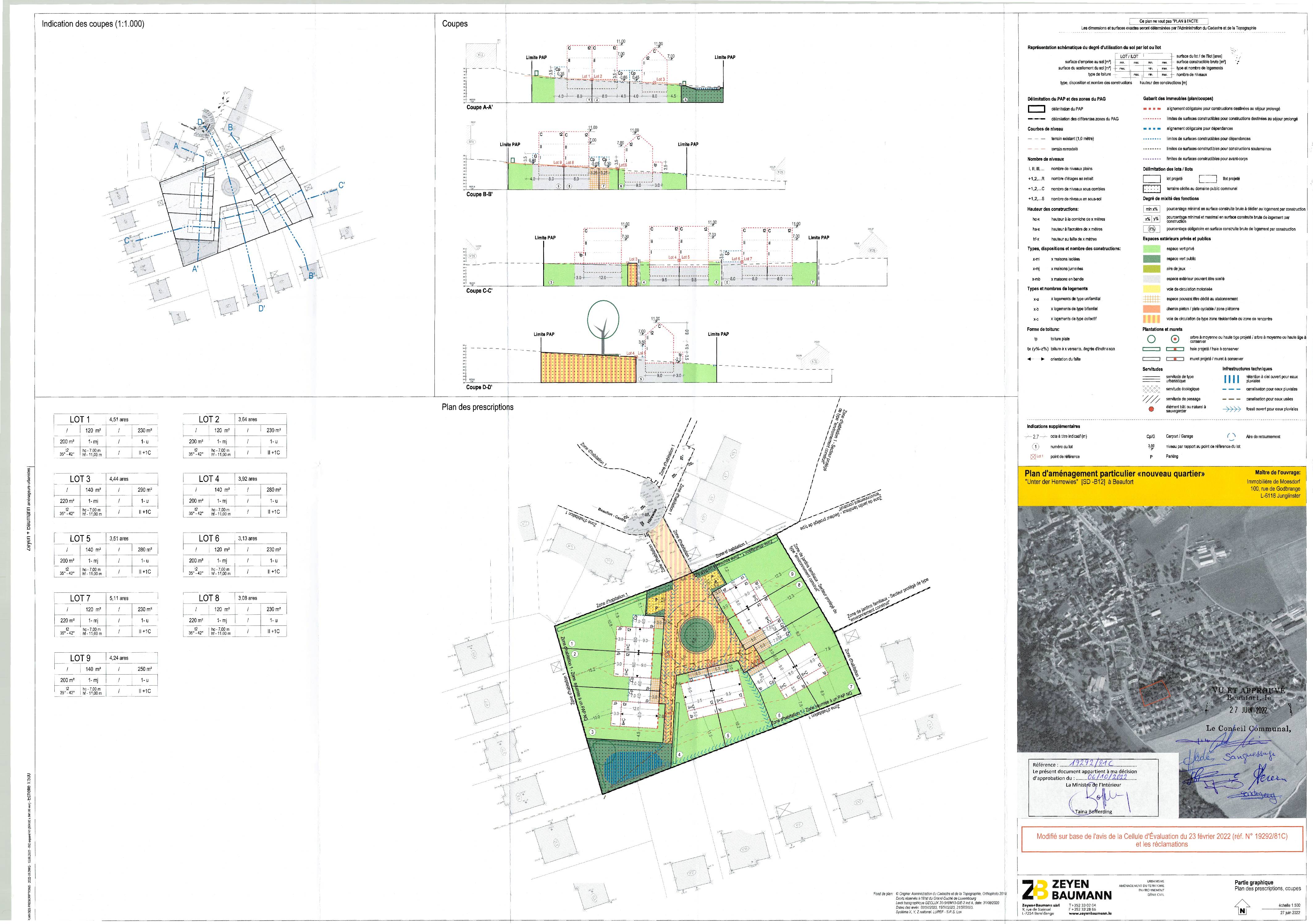This screenshot has width=1313, height=924.
Task: Click the blue arrows 'fossé ouvert' symbol
Action: point(1232,409)
